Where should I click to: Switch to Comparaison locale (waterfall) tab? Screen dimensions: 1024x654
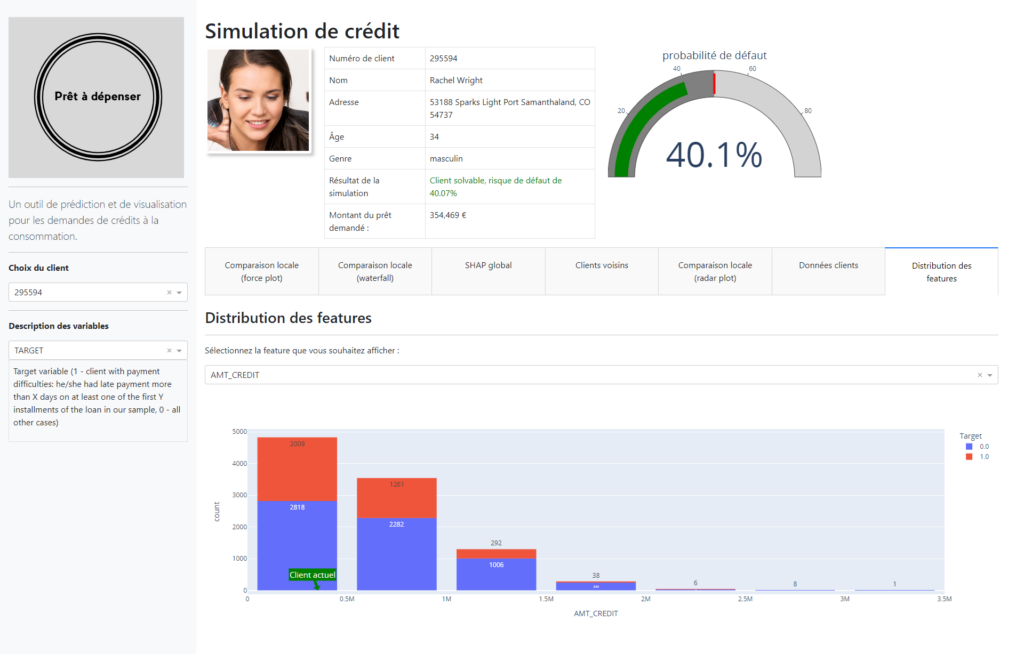pyautogui.click(x=374, y=271)
